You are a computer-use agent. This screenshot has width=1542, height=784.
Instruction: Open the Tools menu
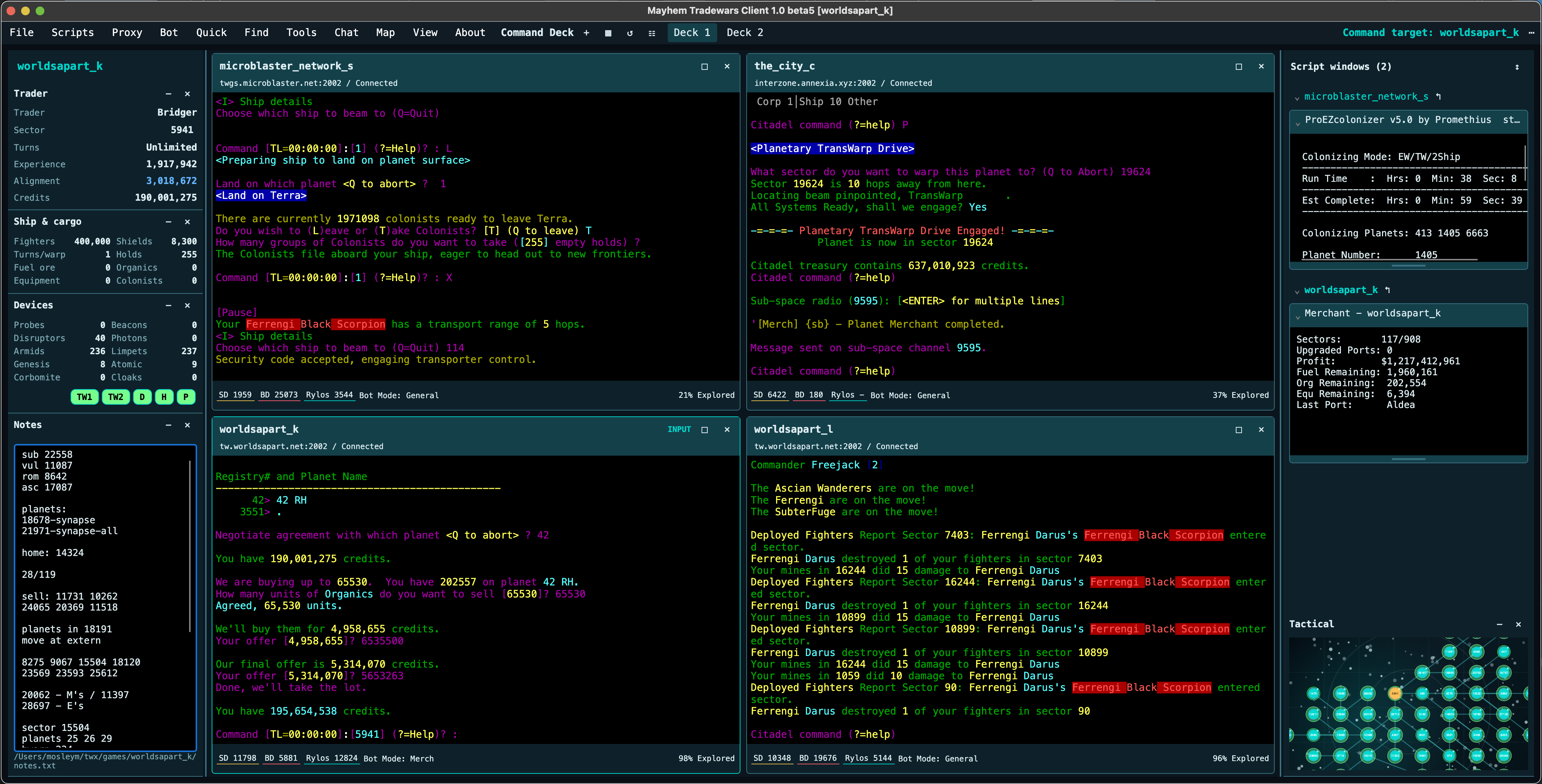click(301, 33)
